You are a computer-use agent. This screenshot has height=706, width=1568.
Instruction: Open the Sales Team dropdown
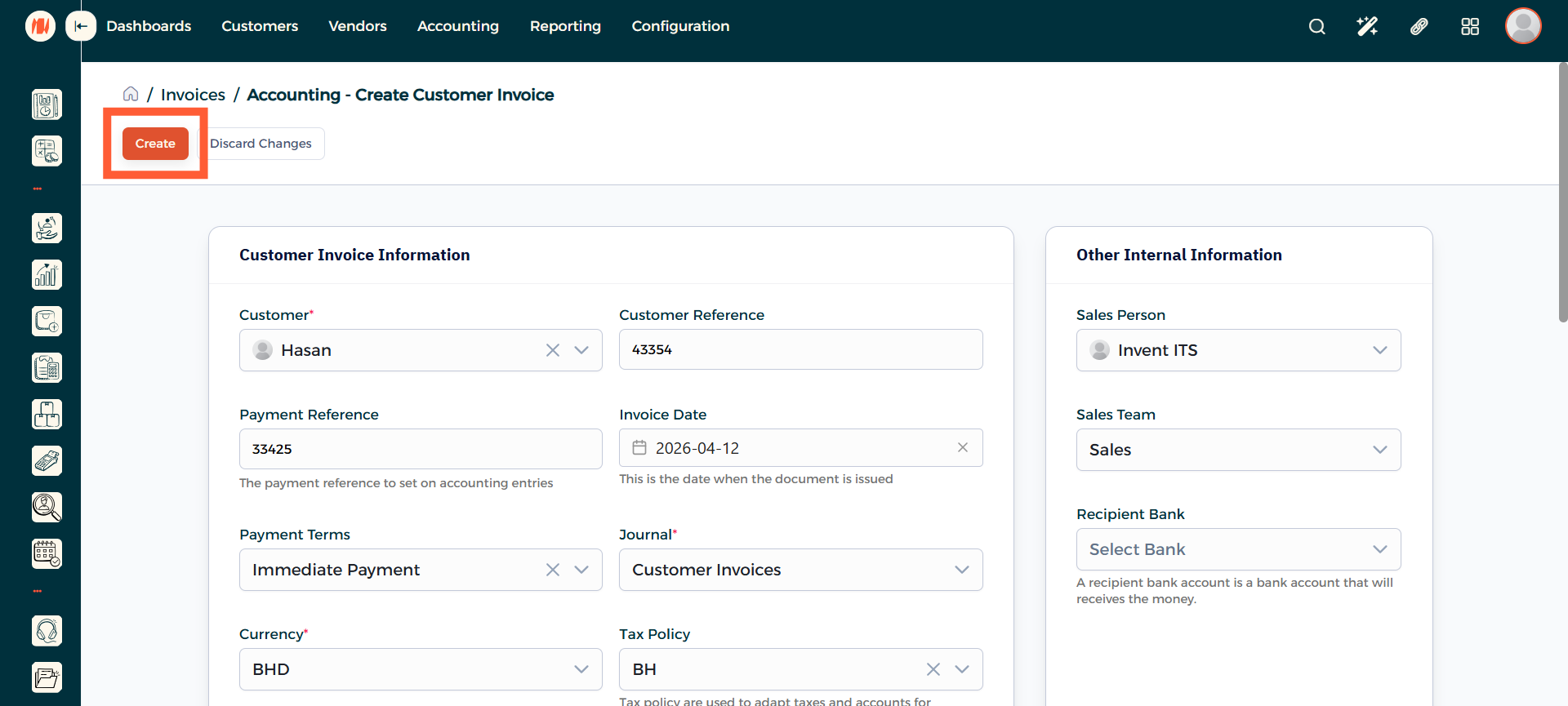click(1238, 450)
